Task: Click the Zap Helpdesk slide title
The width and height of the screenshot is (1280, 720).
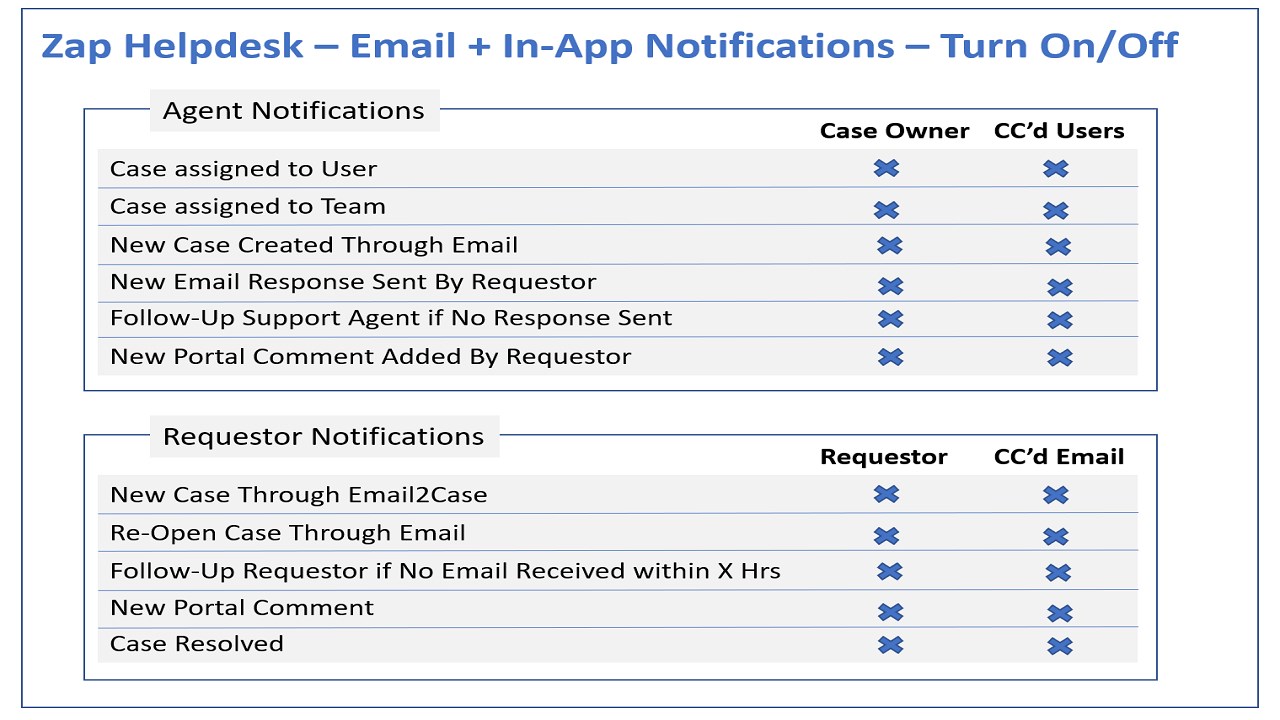Action: pyautogui.click(x=610, y=45)
